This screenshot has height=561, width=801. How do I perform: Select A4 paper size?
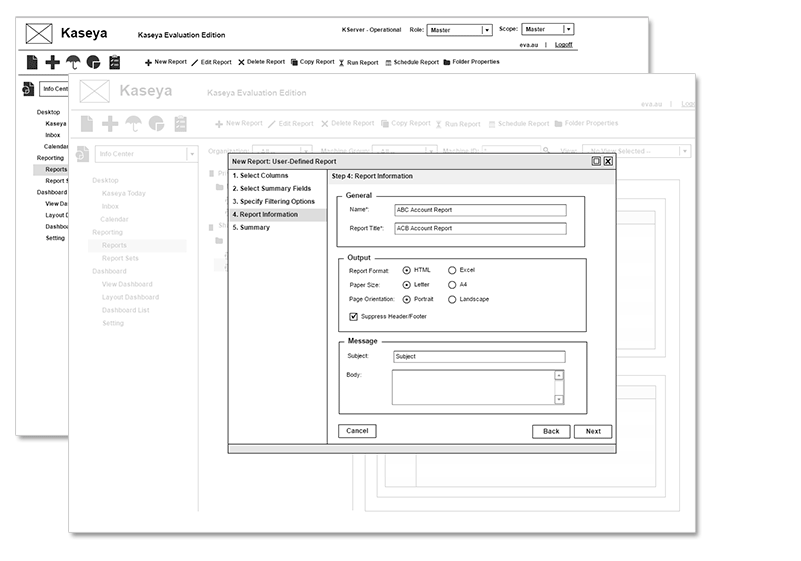452,285
